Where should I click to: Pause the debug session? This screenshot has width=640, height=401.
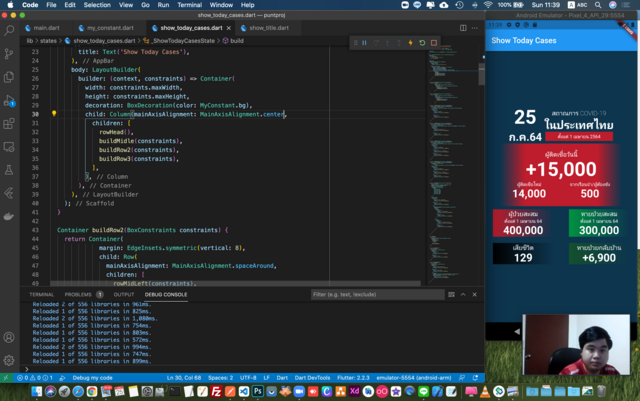point(364,43)
